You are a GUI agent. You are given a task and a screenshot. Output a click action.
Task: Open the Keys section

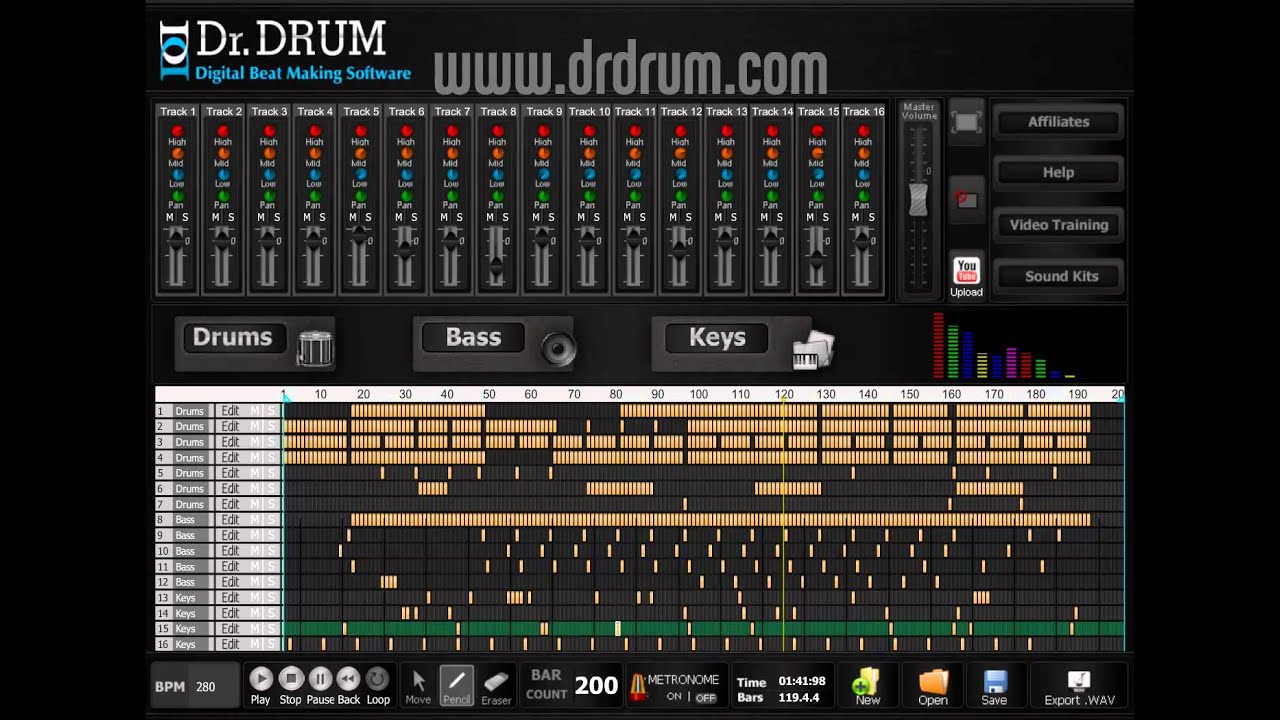click(x=717, y=338)
